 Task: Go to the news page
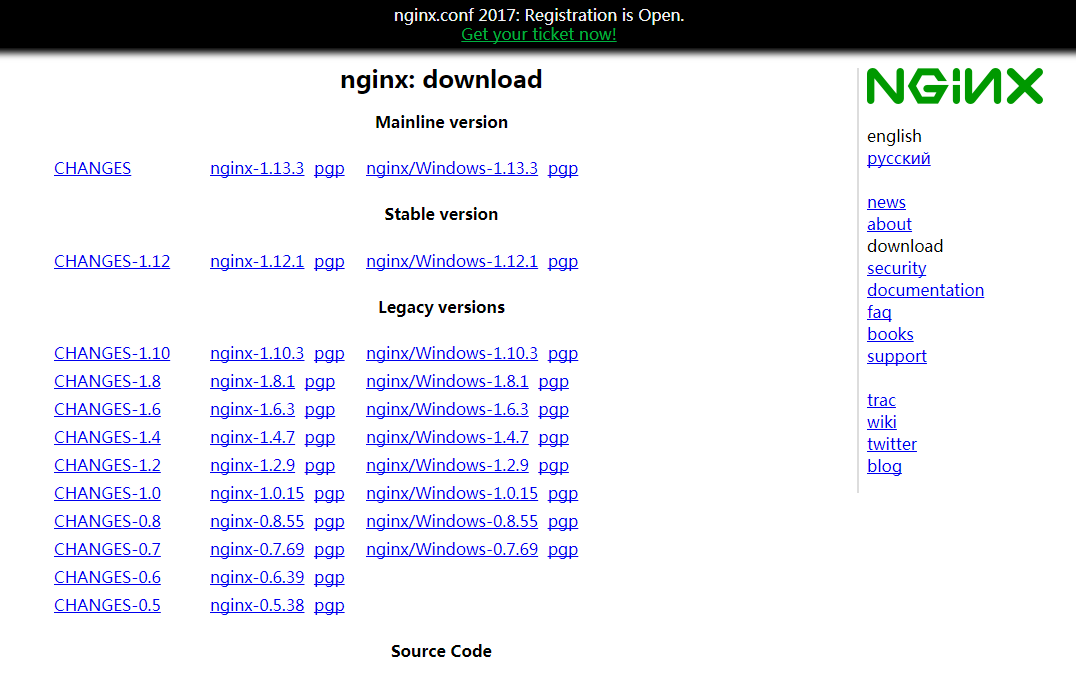point(886,203)
